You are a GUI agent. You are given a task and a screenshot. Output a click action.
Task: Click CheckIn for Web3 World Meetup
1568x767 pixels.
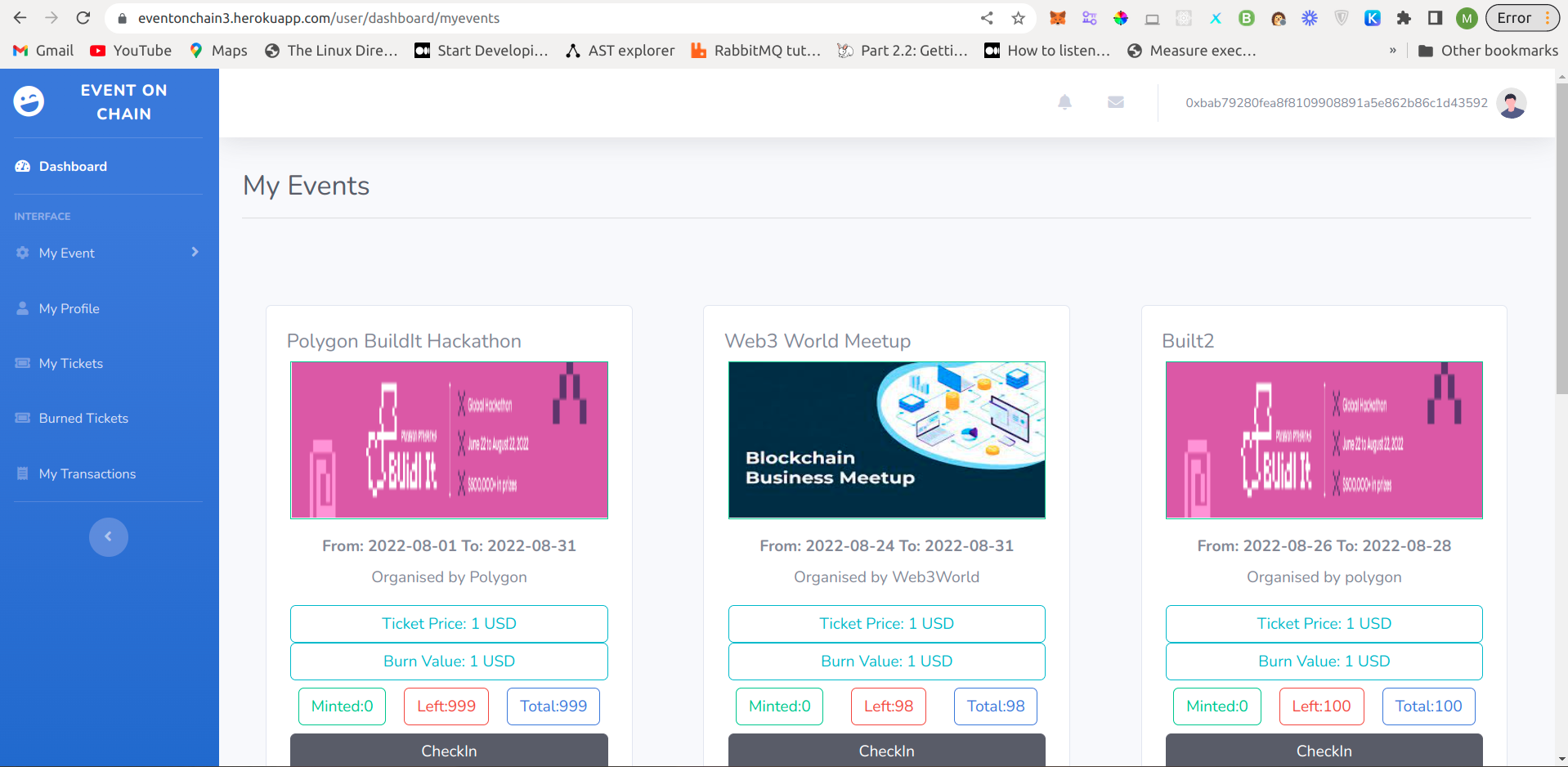pos(887,750)
